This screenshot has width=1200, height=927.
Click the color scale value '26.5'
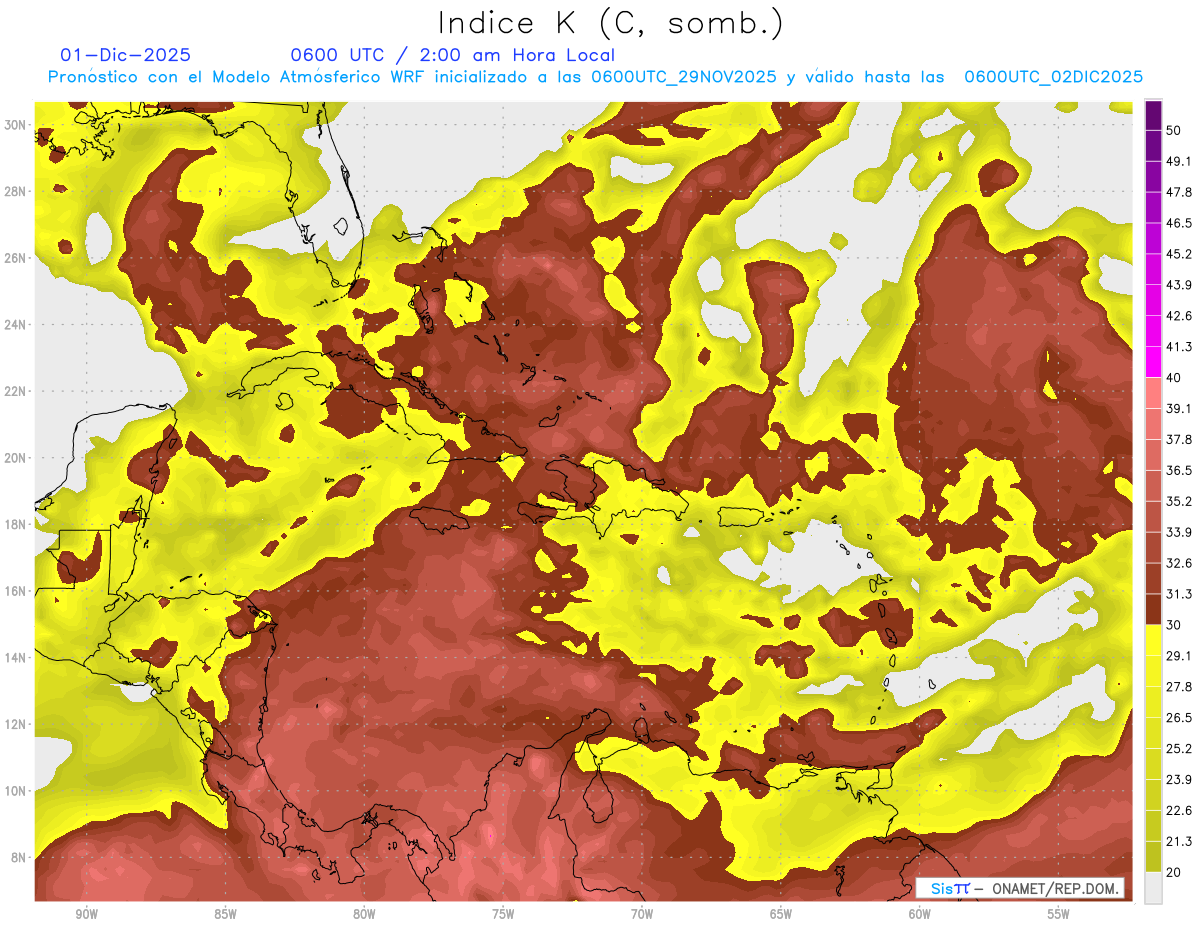[x=1178, y=718]
